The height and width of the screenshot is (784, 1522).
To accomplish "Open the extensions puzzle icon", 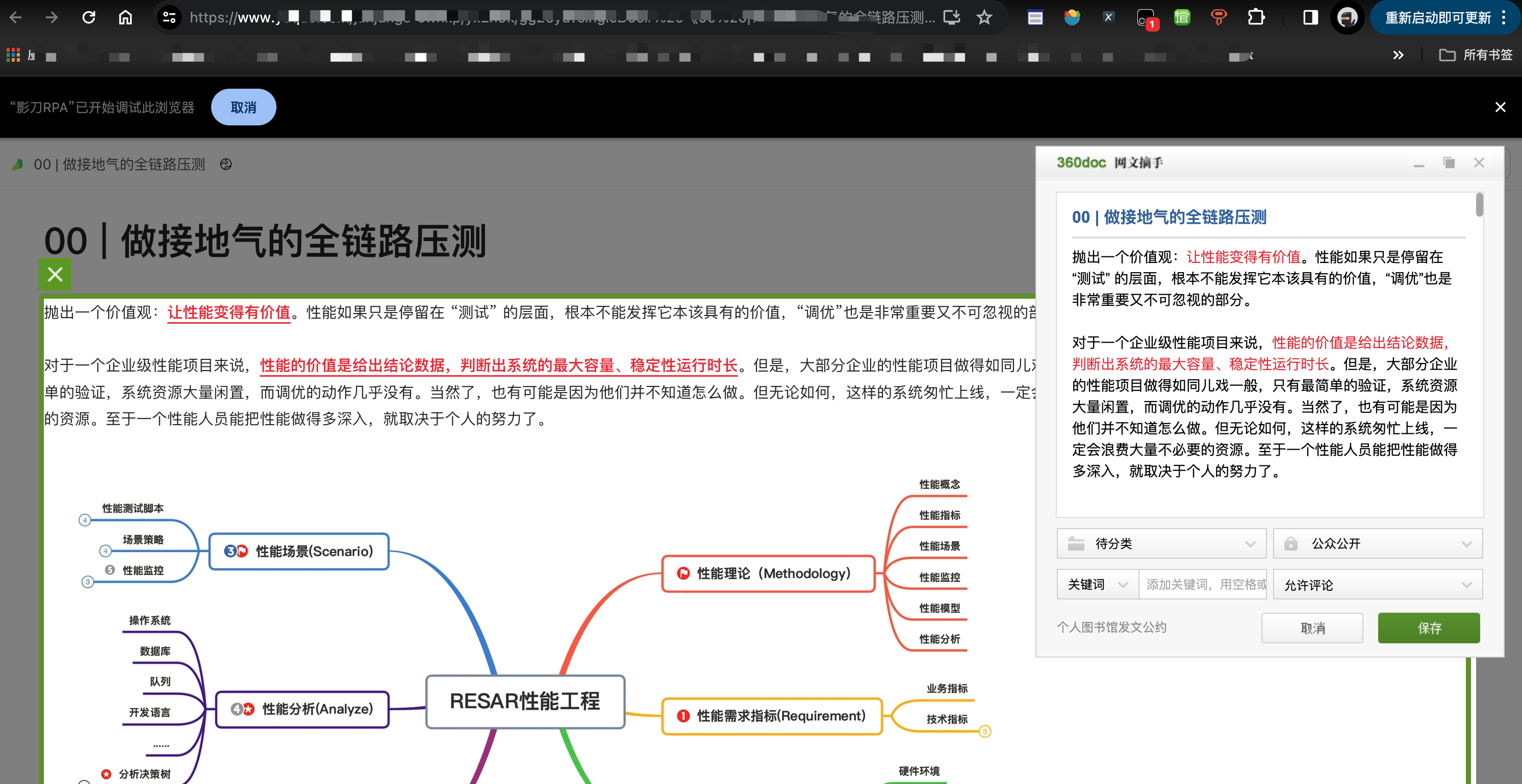I will click(x=1256, y=18).
